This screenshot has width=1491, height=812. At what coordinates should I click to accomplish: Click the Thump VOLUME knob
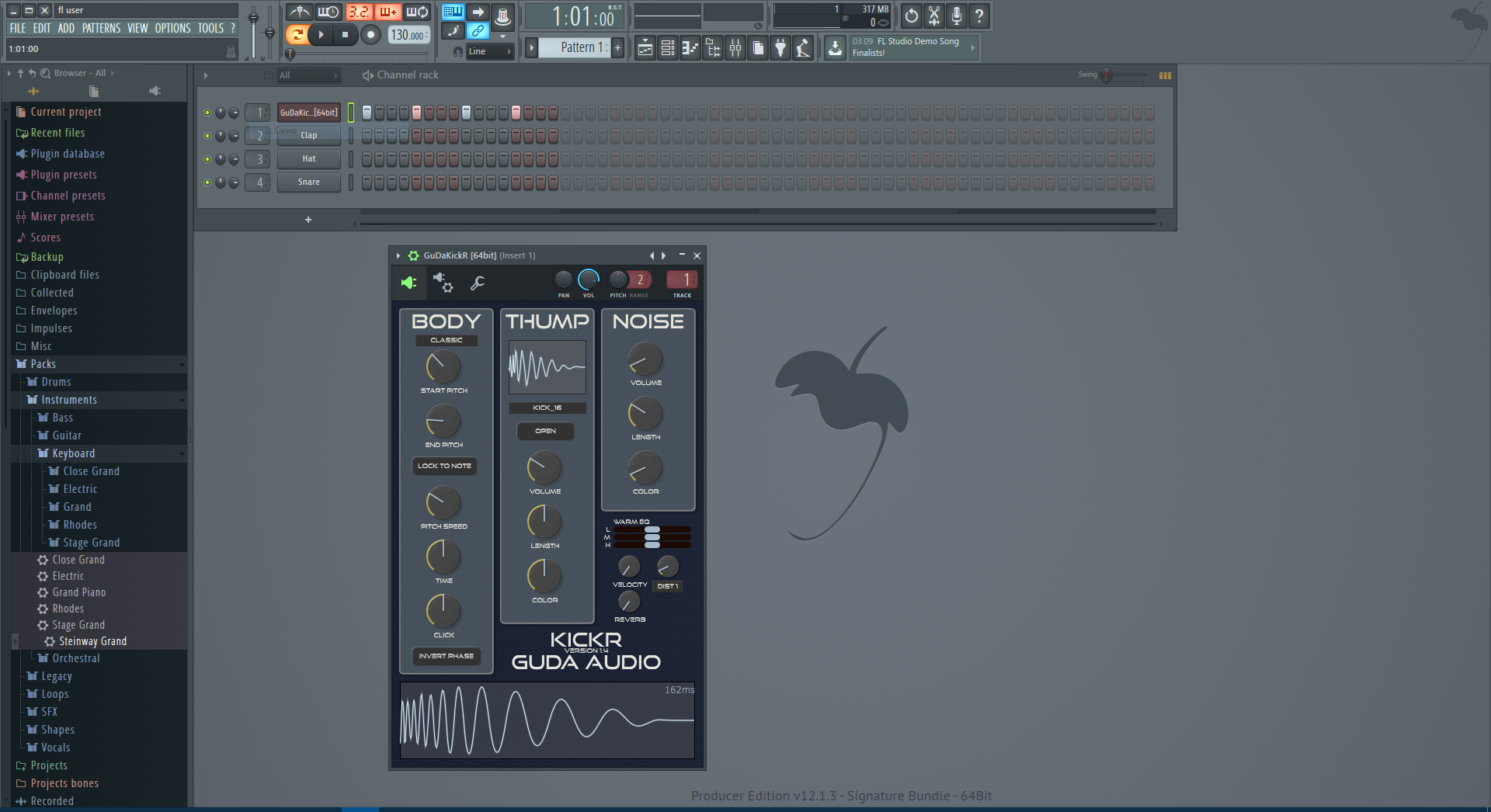(x=544, y=468)
